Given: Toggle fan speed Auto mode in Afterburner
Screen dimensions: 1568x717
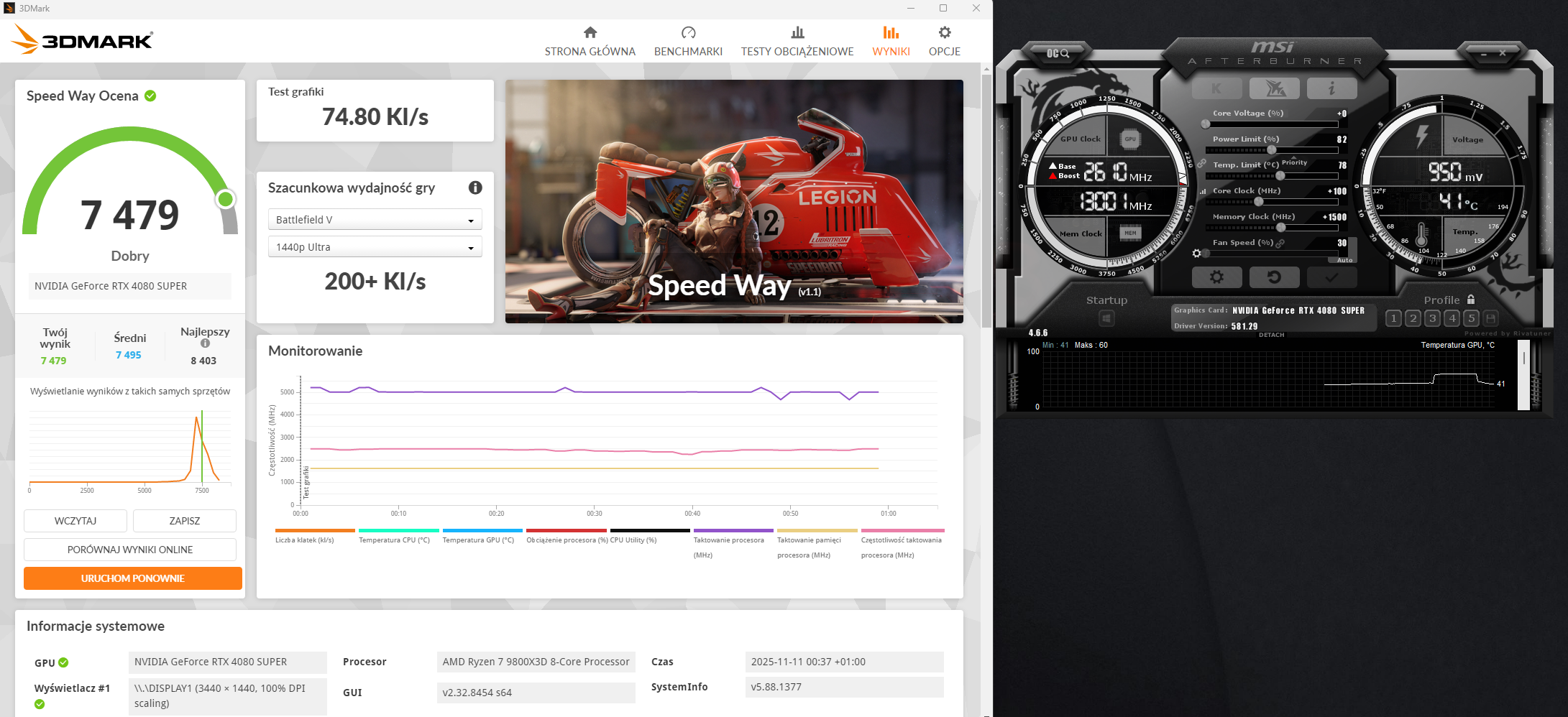Looking at the screenshot, I should tap(1344, 260).
